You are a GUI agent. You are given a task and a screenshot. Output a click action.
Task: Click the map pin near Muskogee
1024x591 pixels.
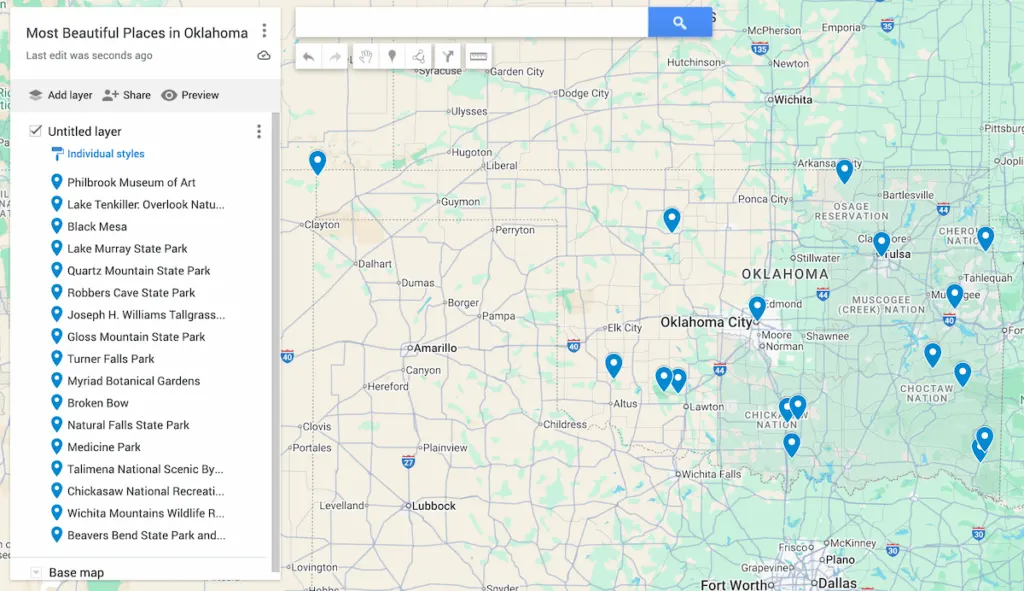(955, 295)
